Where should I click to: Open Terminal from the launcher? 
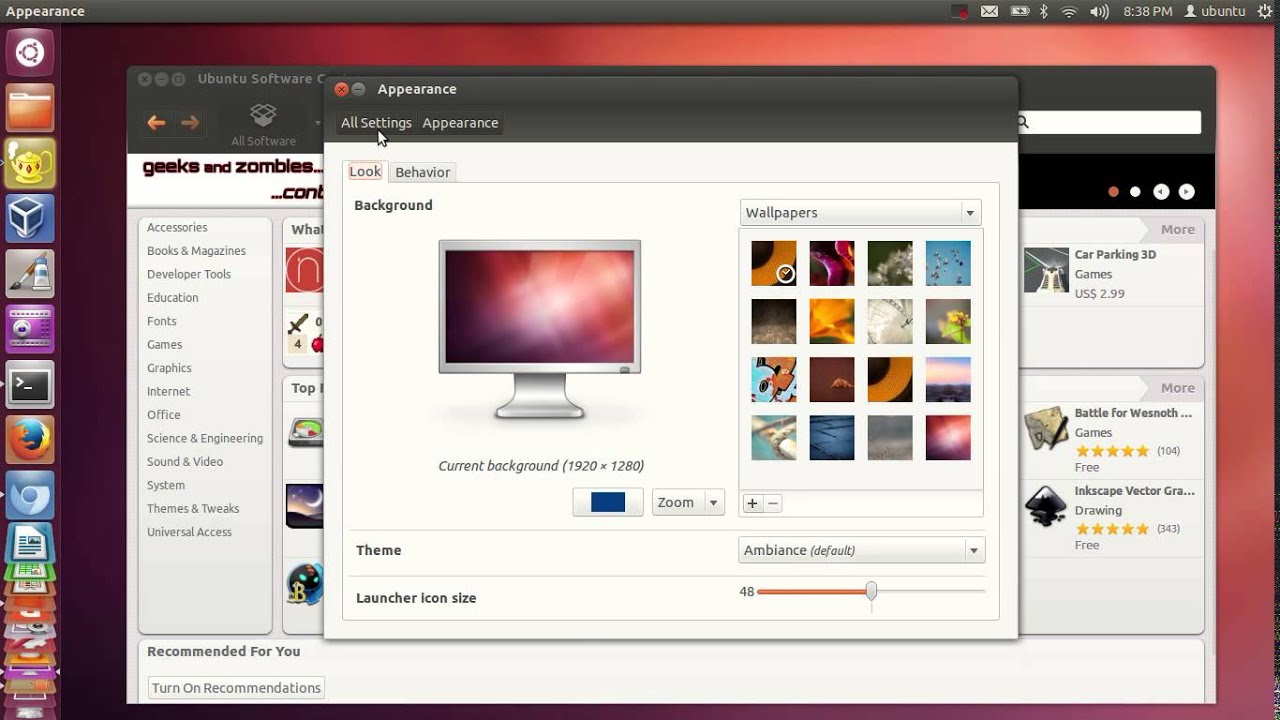[30, 384]
